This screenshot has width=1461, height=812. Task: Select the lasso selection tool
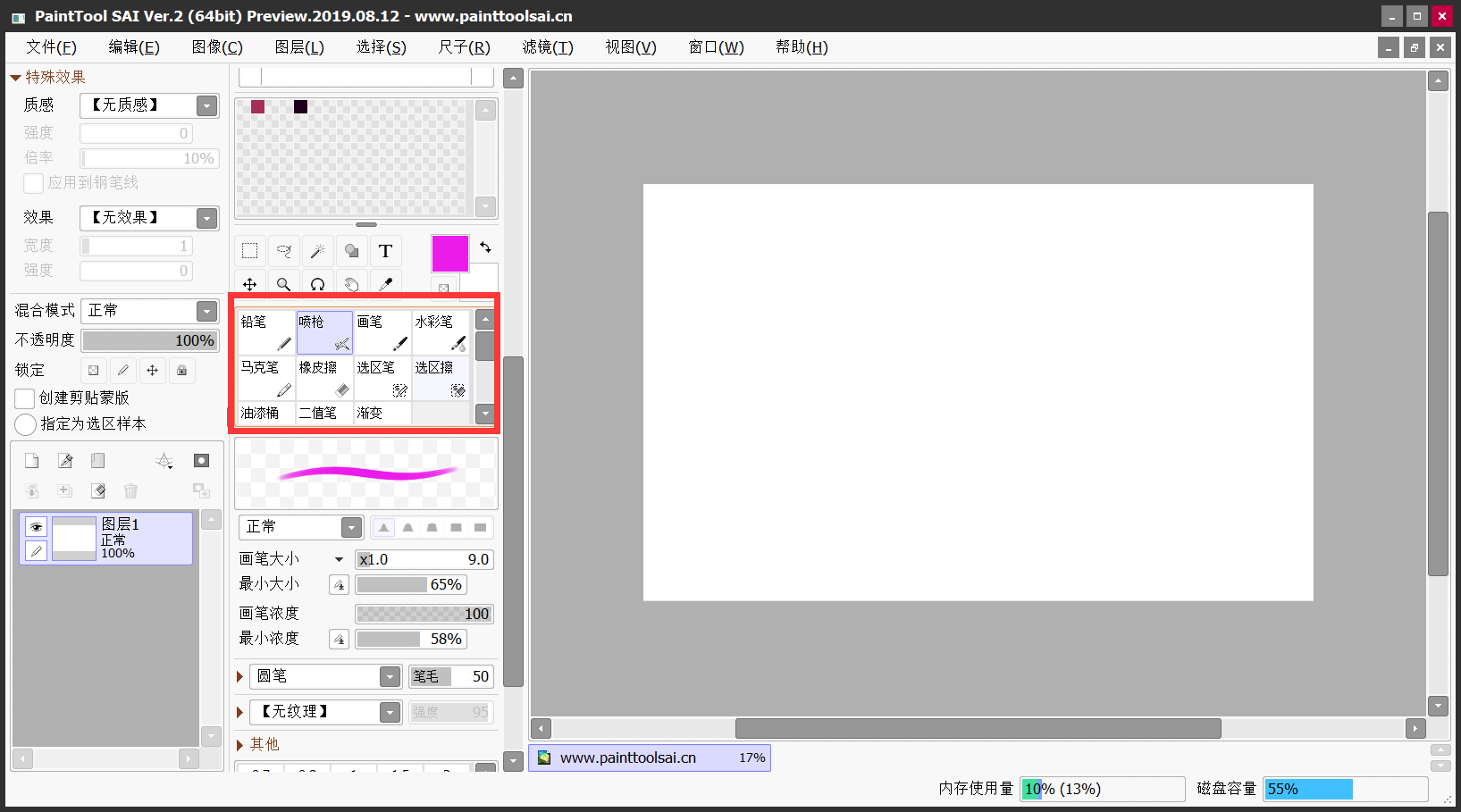[284, 251]
